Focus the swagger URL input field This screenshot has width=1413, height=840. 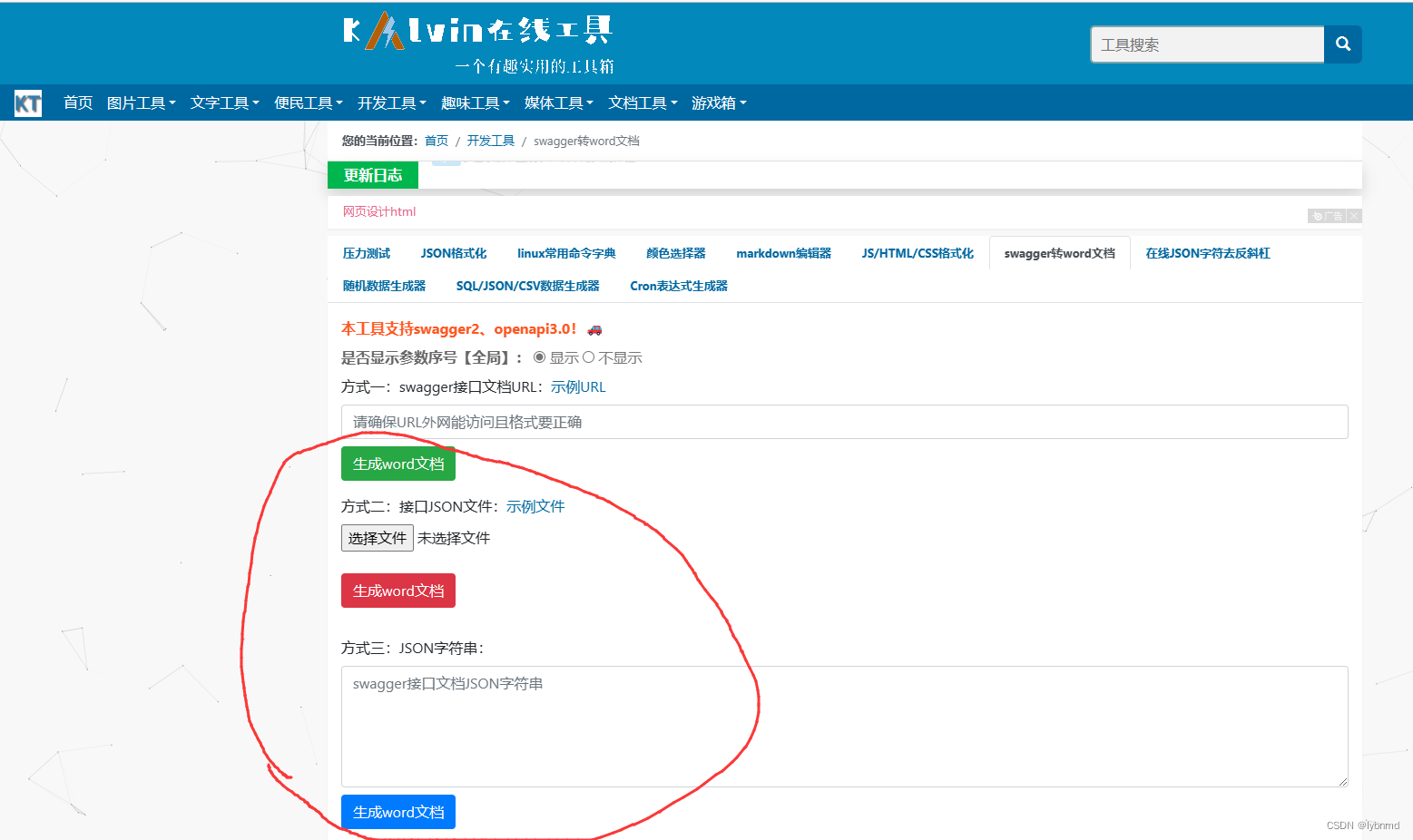[x=845, y=422]
